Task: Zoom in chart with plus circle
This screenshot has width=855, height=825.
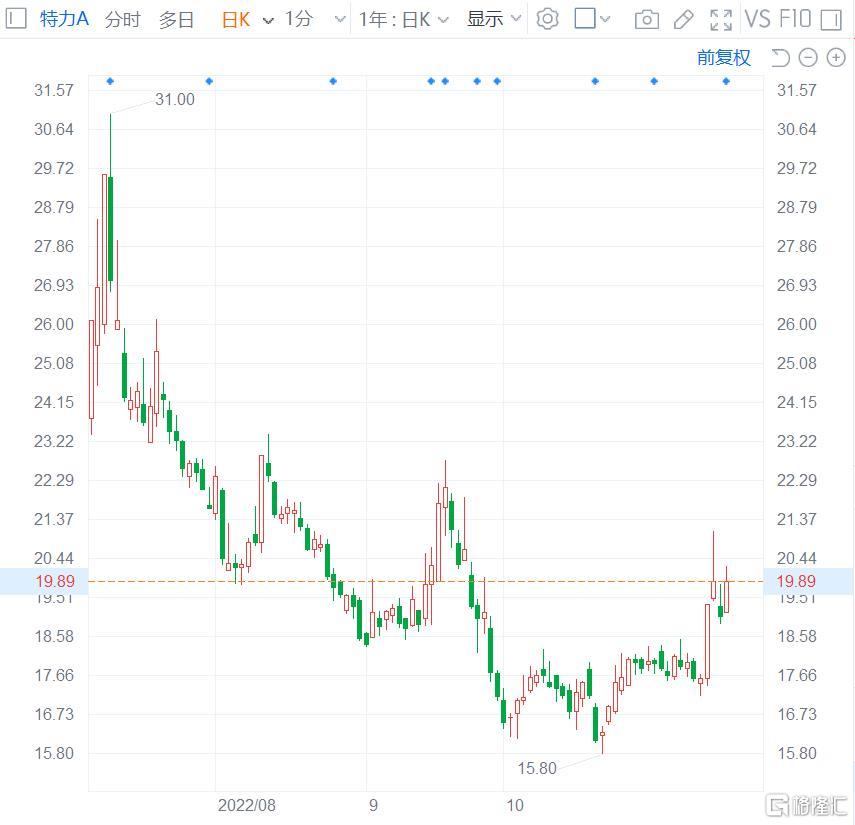Action: click(x=836, y=57)
